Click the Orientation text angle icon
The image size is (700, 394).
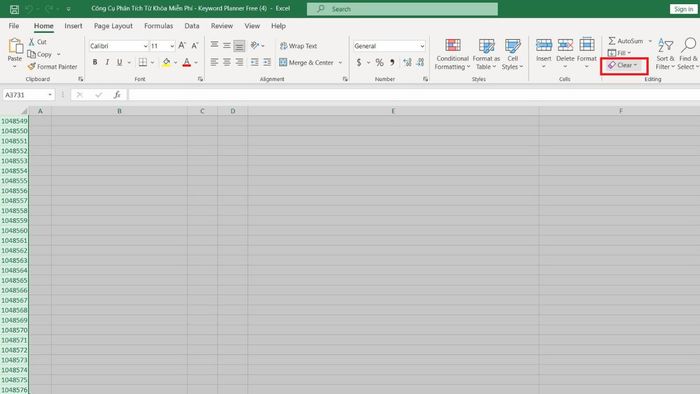[255, 46]
